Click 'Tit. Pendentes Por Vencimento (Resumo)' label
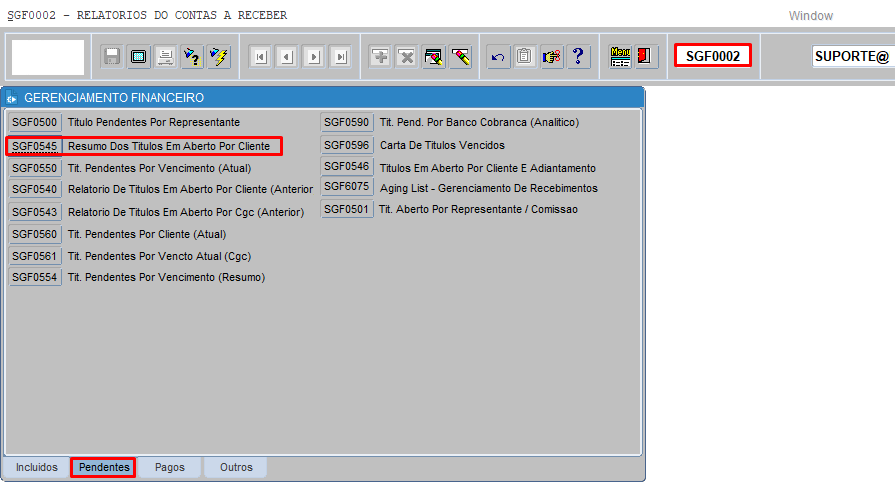Image resolution: width=895 pixels, height=484 pixels. 167,277
